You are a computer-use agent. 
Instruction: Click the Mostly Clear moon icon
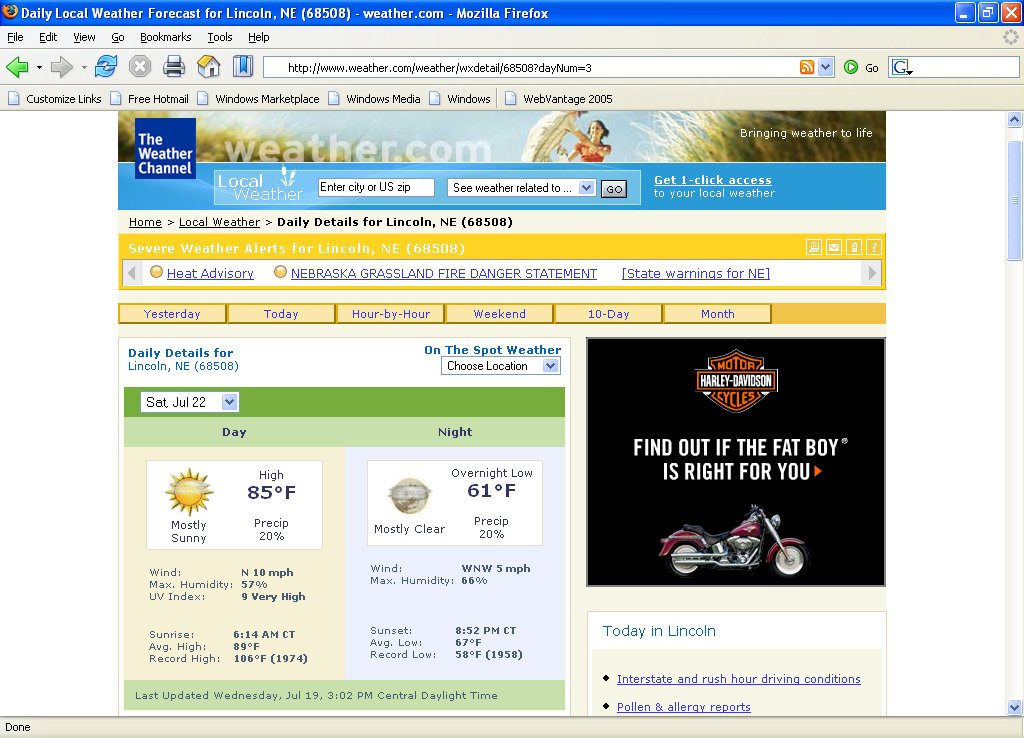(x=409, y=496)
